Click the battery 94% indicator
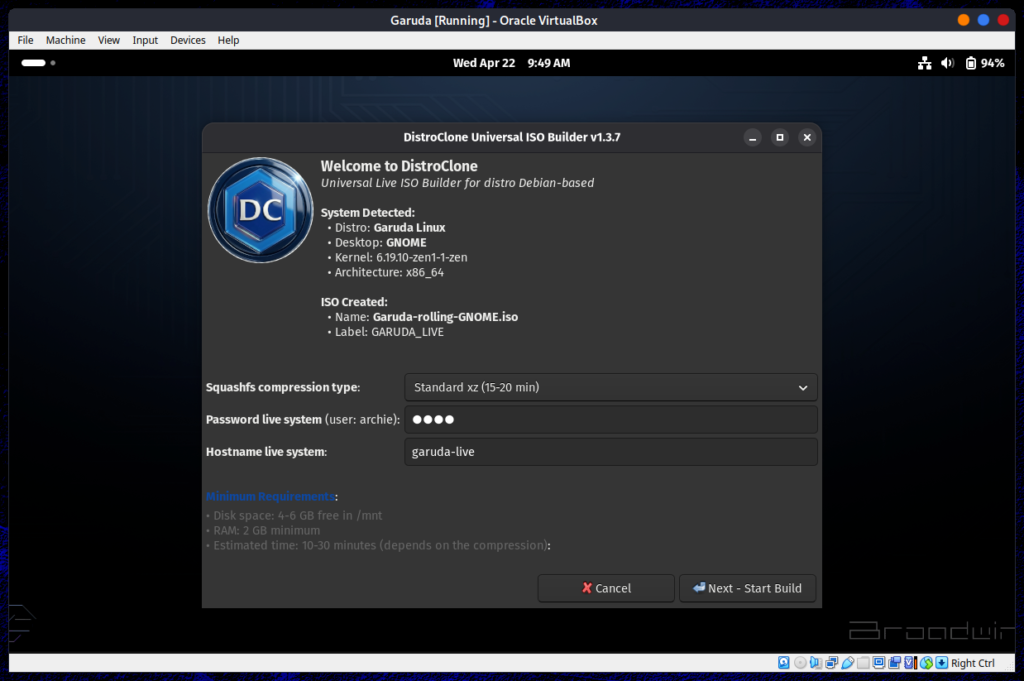This screenshot has width=1024, height=681. click(975, 62)
